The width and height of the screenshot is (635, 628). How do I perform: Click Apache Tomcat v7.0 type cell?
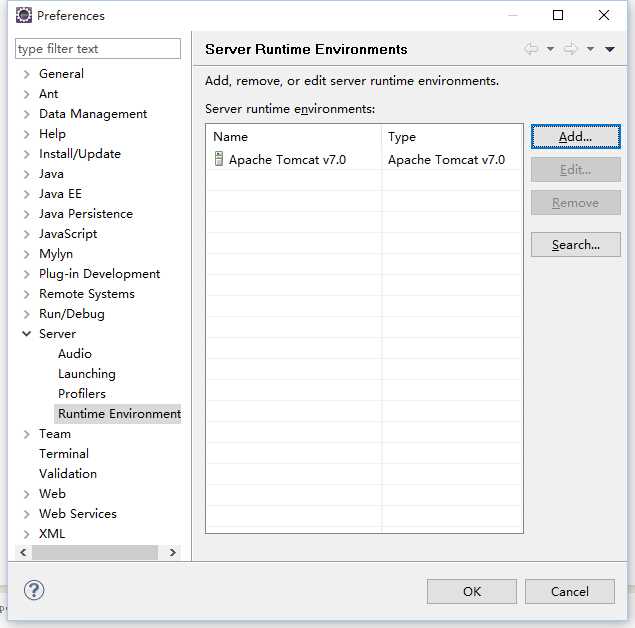446,160
